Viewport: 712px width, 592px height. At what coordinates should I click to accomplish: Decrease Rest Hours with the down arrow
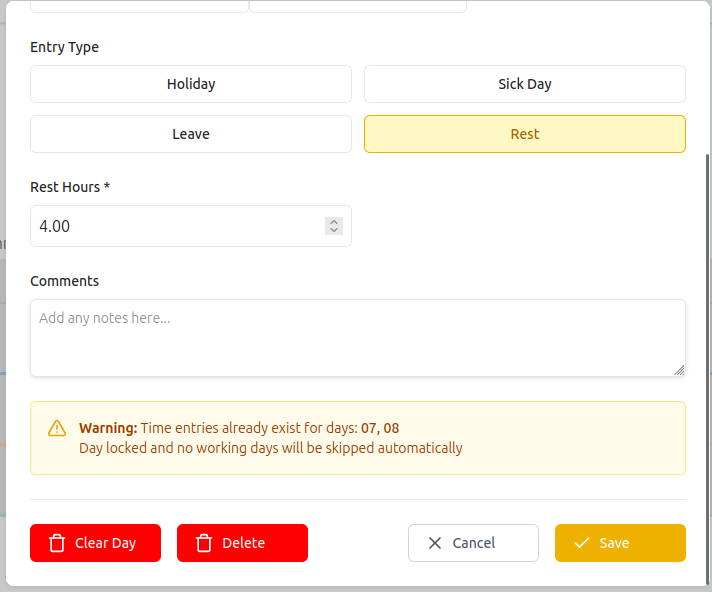pos(334,231)
